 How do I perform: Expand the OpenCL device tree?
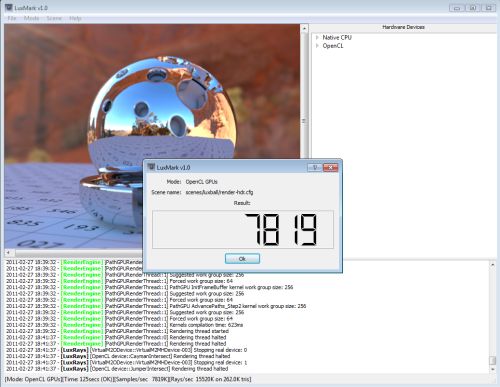click(317, 46)
